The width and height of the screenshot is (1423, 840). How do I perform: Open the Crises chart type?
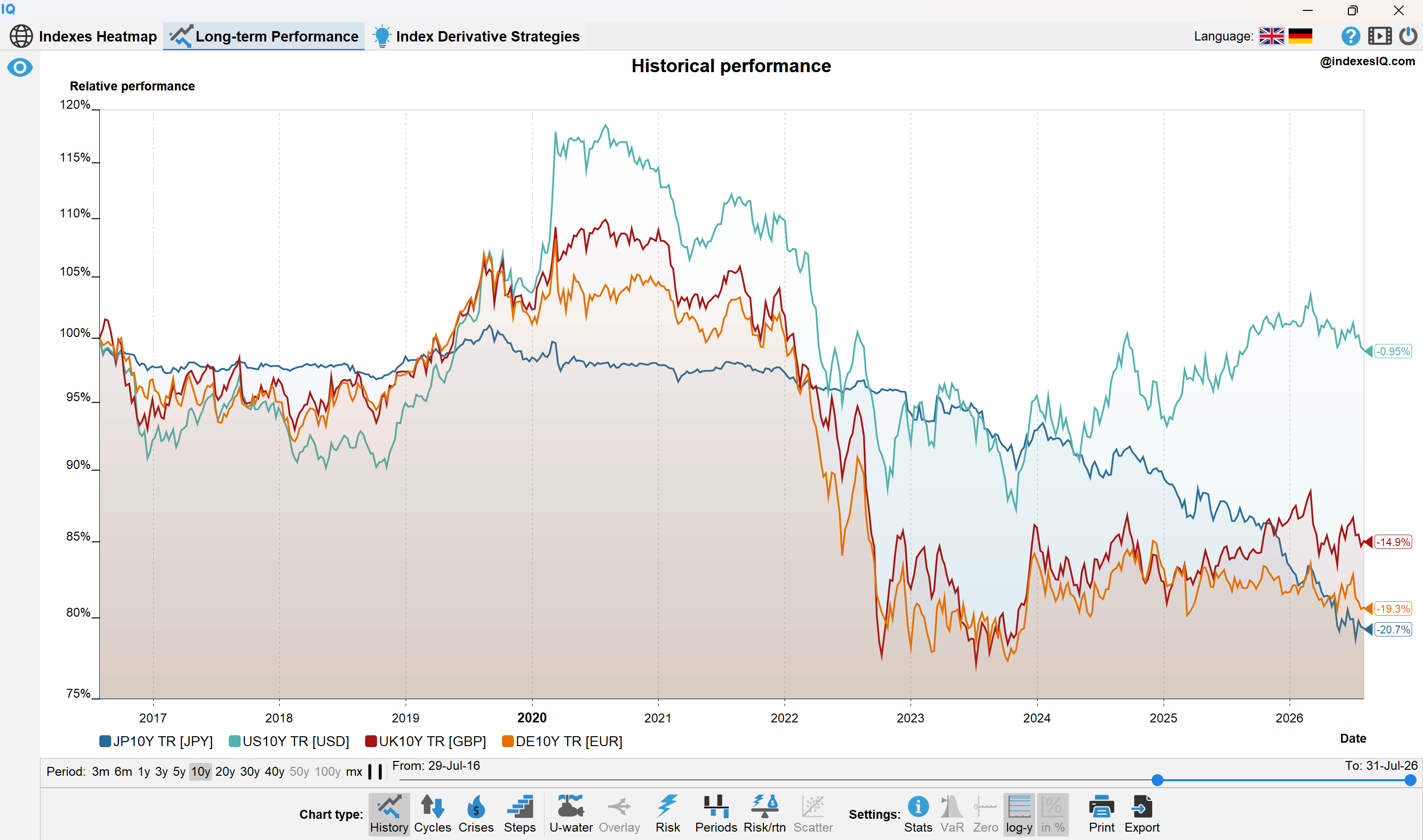pos(476,814)
